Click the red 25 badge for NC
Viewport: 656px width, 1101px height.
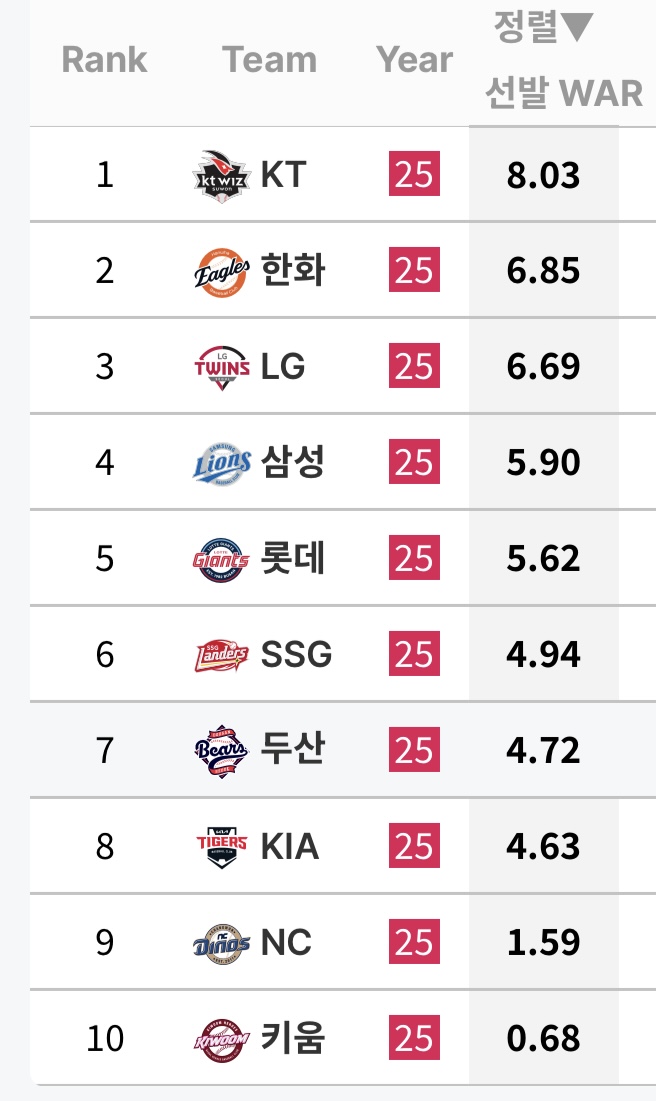click(414, 943)
